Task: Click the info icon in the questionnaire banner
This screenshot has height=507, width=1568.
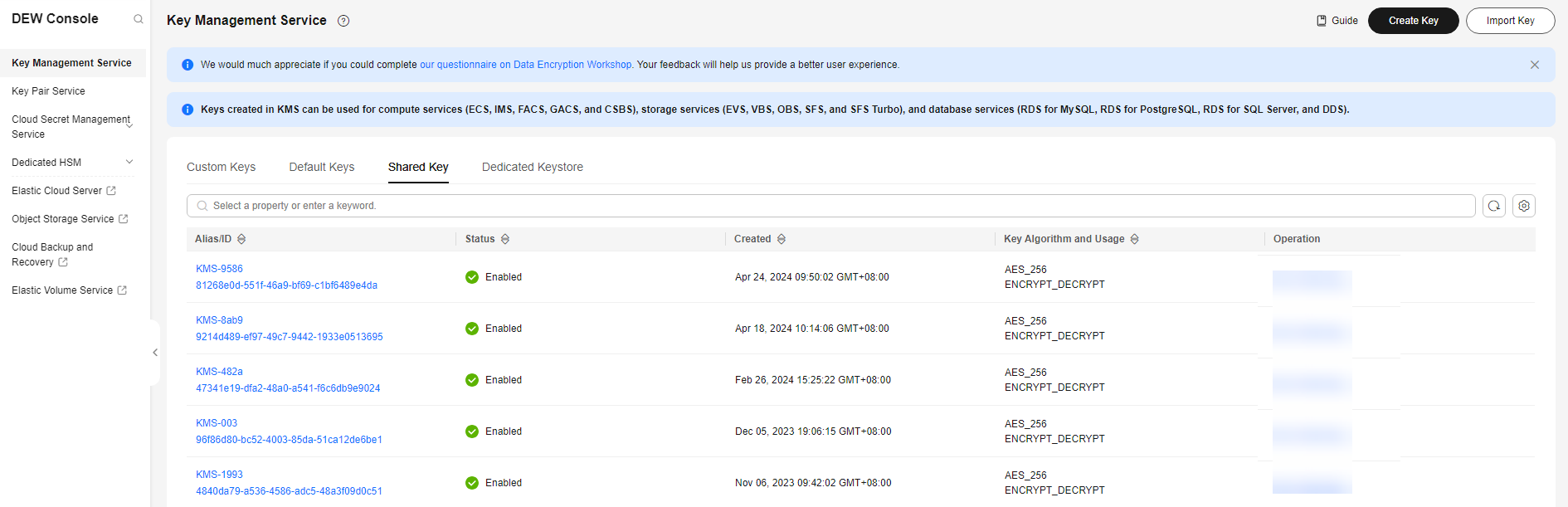Action: point(187,65)
